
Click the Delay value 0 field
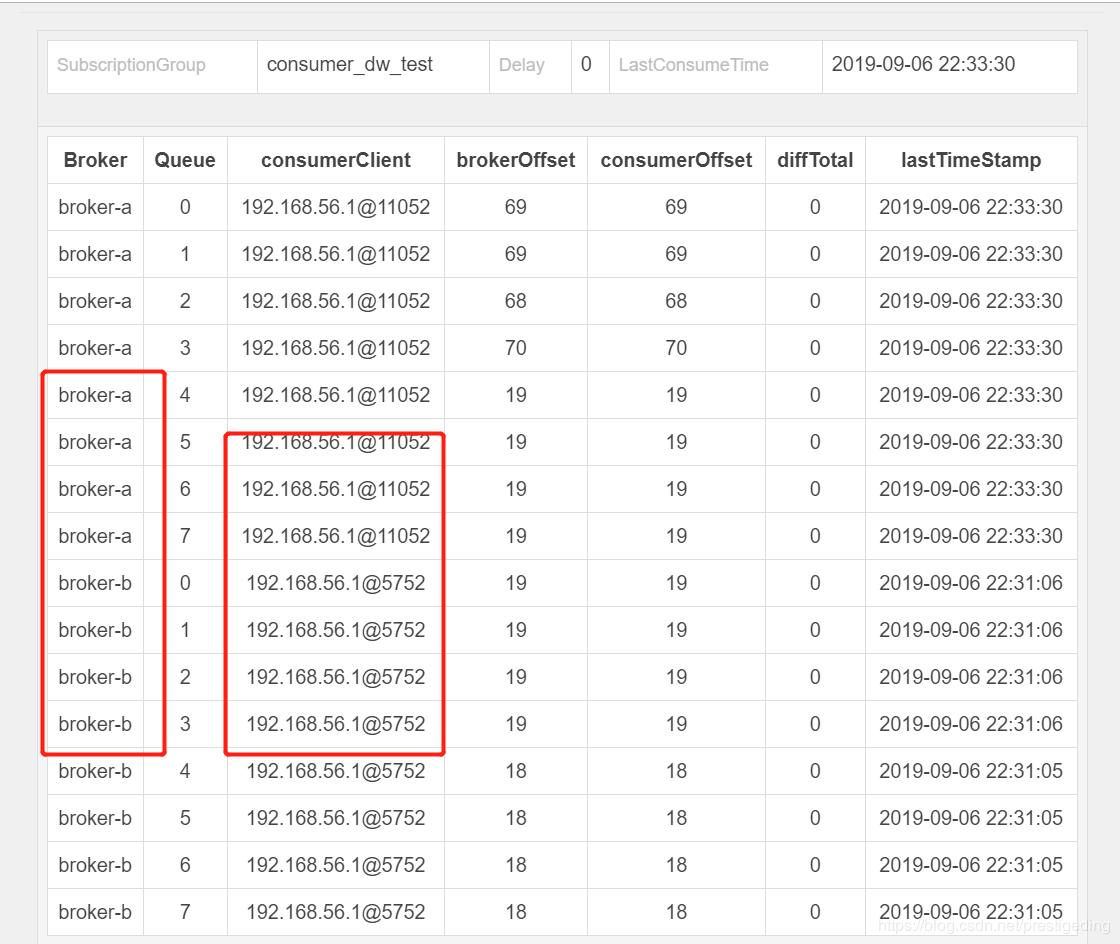586,65
